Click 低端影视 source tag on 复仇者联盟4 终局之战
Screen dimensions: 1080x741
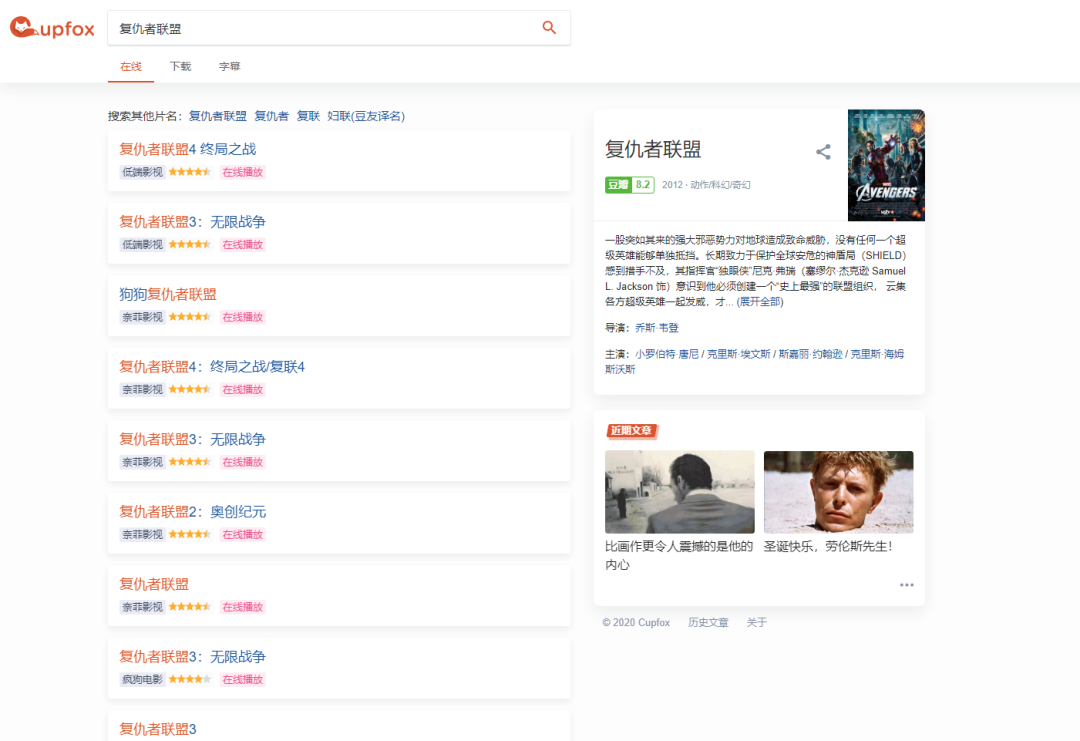pos(143,172)
